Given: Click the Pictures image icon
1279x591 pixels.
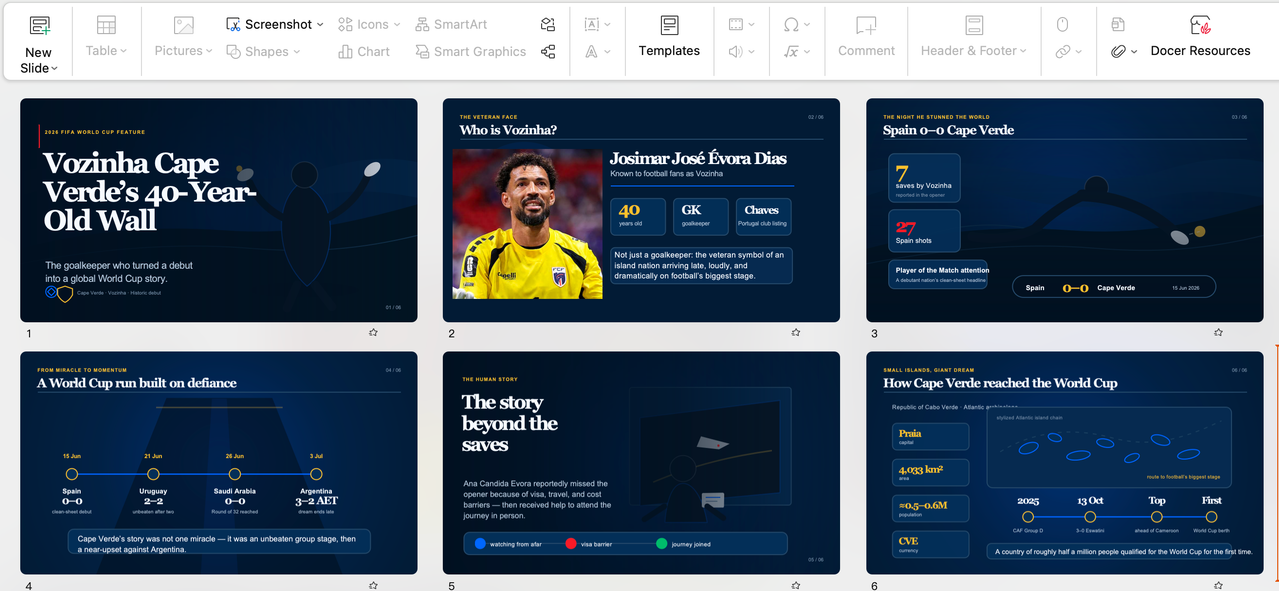Looking at the screenshot, I should [x=184, y=25].
